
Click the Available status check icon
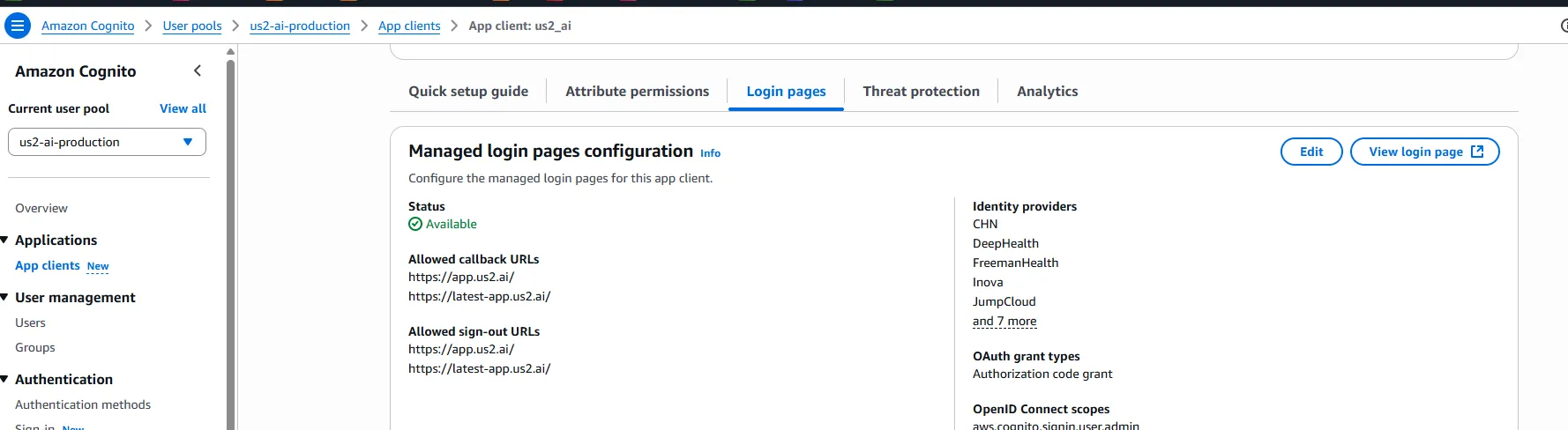tap(415, 224)
